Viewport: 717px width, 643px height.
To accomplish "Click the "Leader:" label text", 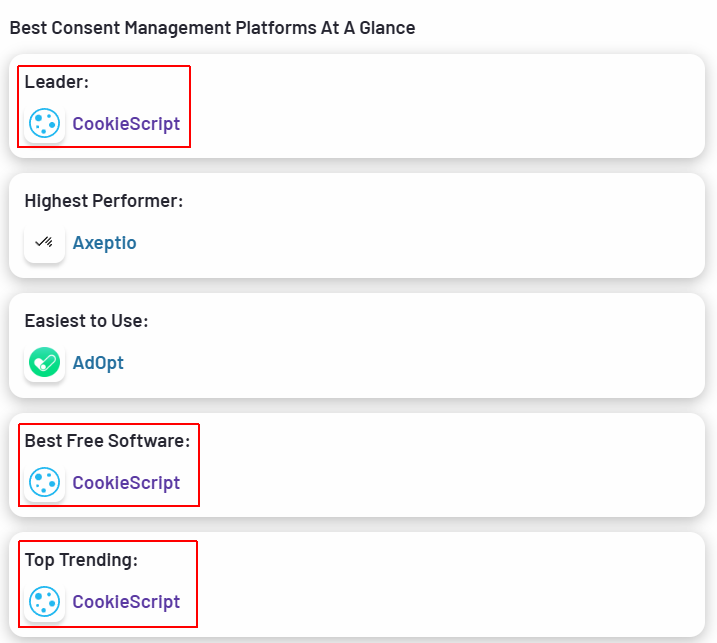I will point(56,82).
